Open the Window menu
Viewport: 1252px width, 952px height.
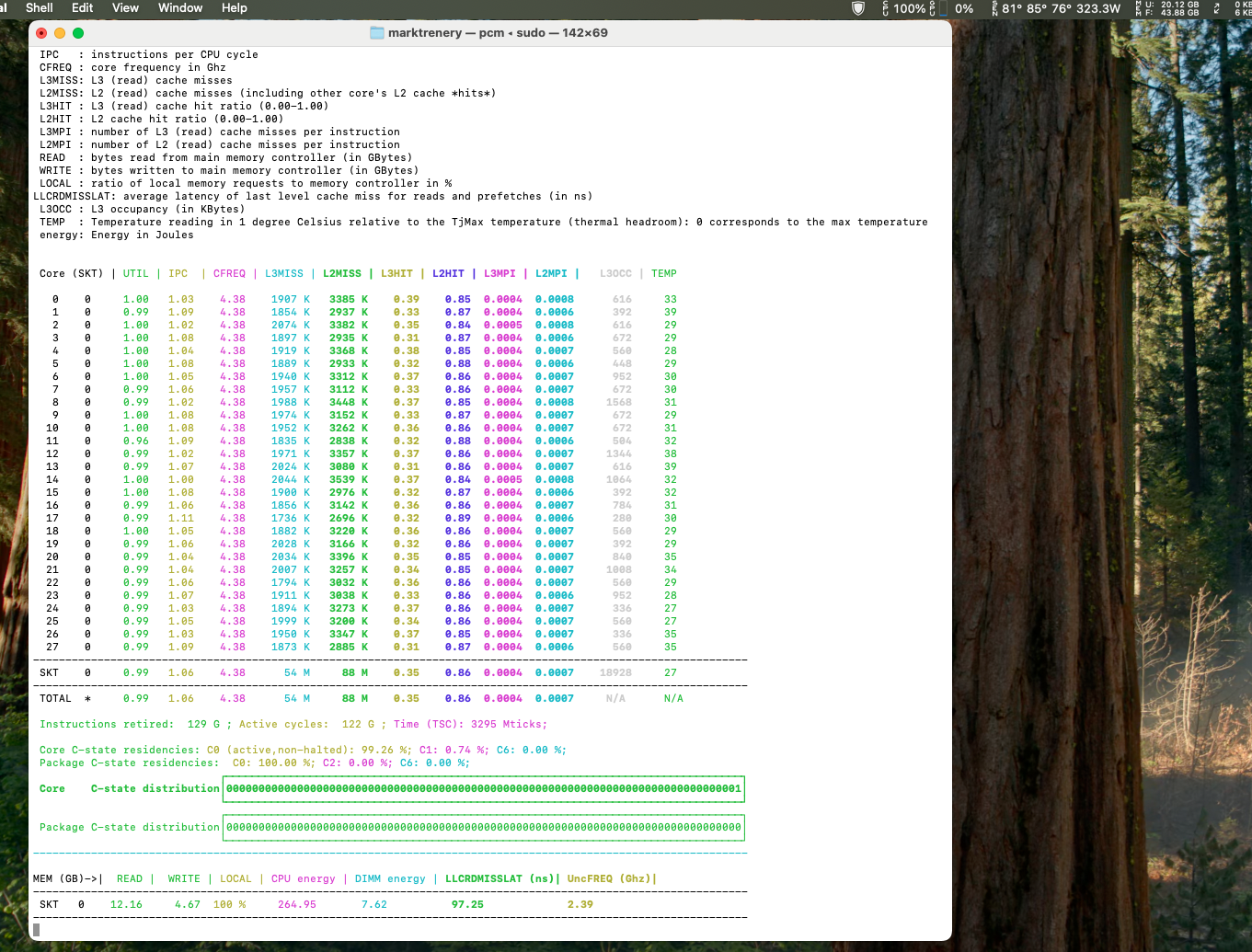tap(180, 8)
